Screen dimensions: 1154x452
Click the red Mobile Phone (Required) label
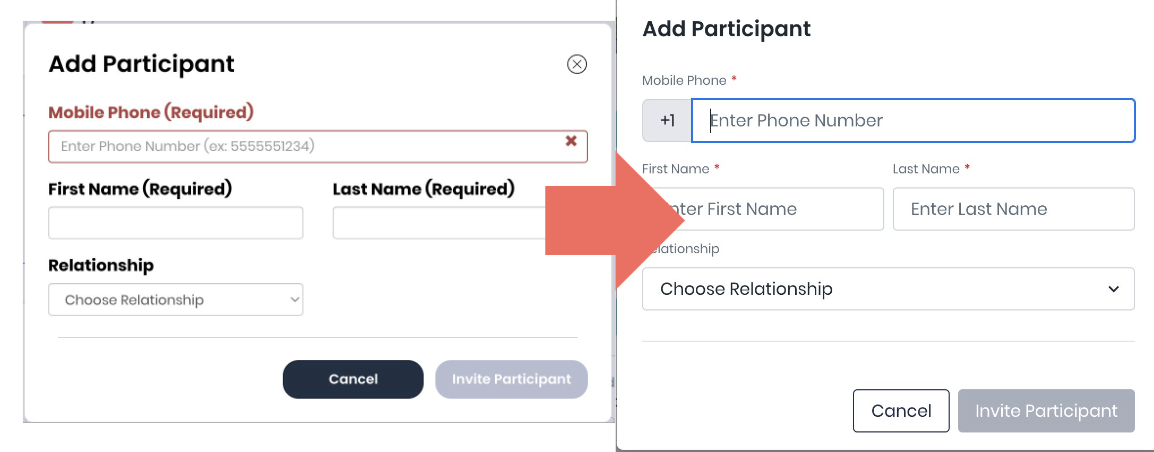click(151, 112)
